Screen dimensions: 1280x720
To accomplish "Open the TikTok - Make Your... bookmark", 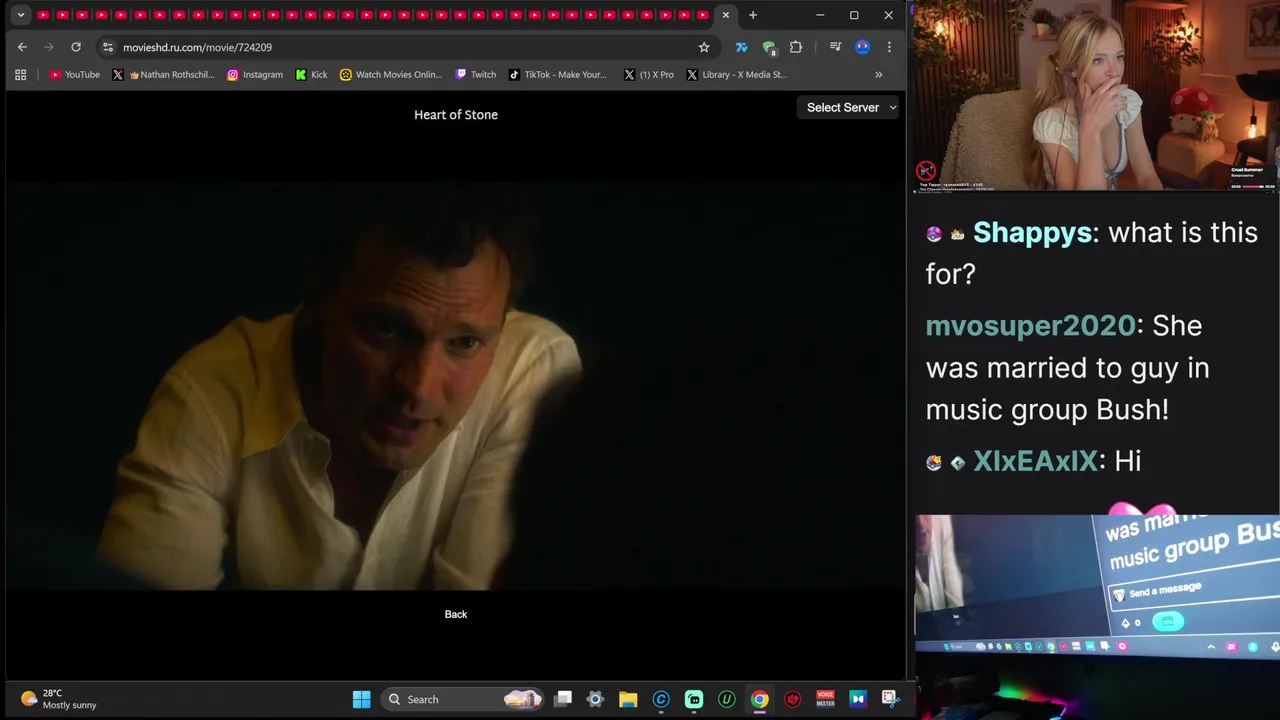I will pyautogui.click(x=558, y=74).
